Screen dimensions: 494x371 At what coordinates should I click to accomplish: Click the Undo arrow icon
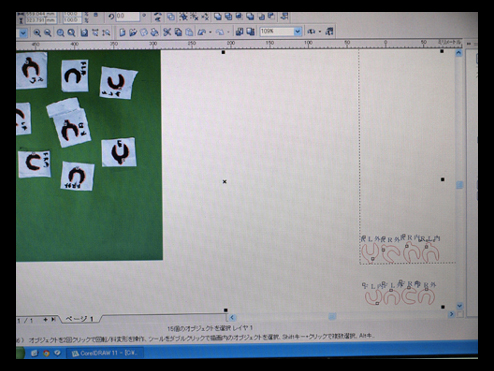tap(201, 32)
